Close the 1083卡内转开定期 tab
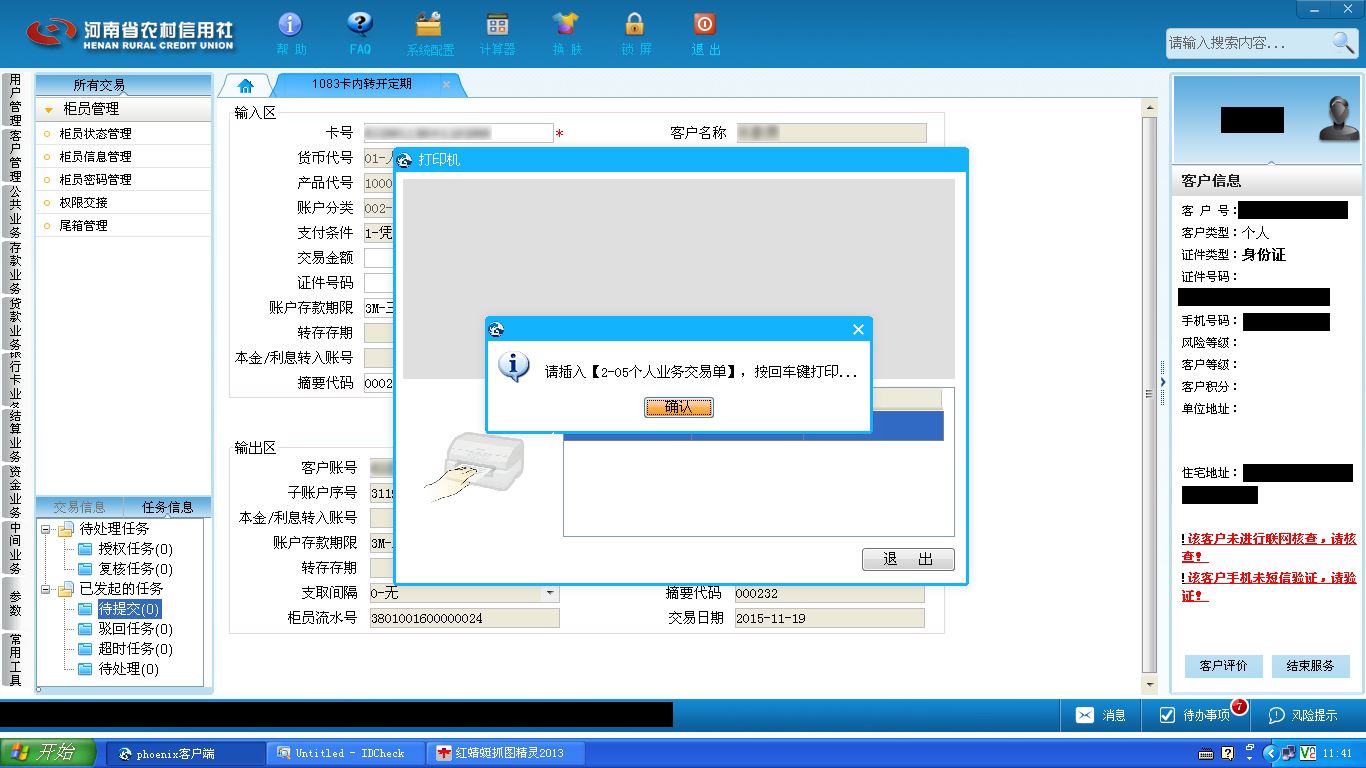Screen dimensions: 1366x768 446,84
